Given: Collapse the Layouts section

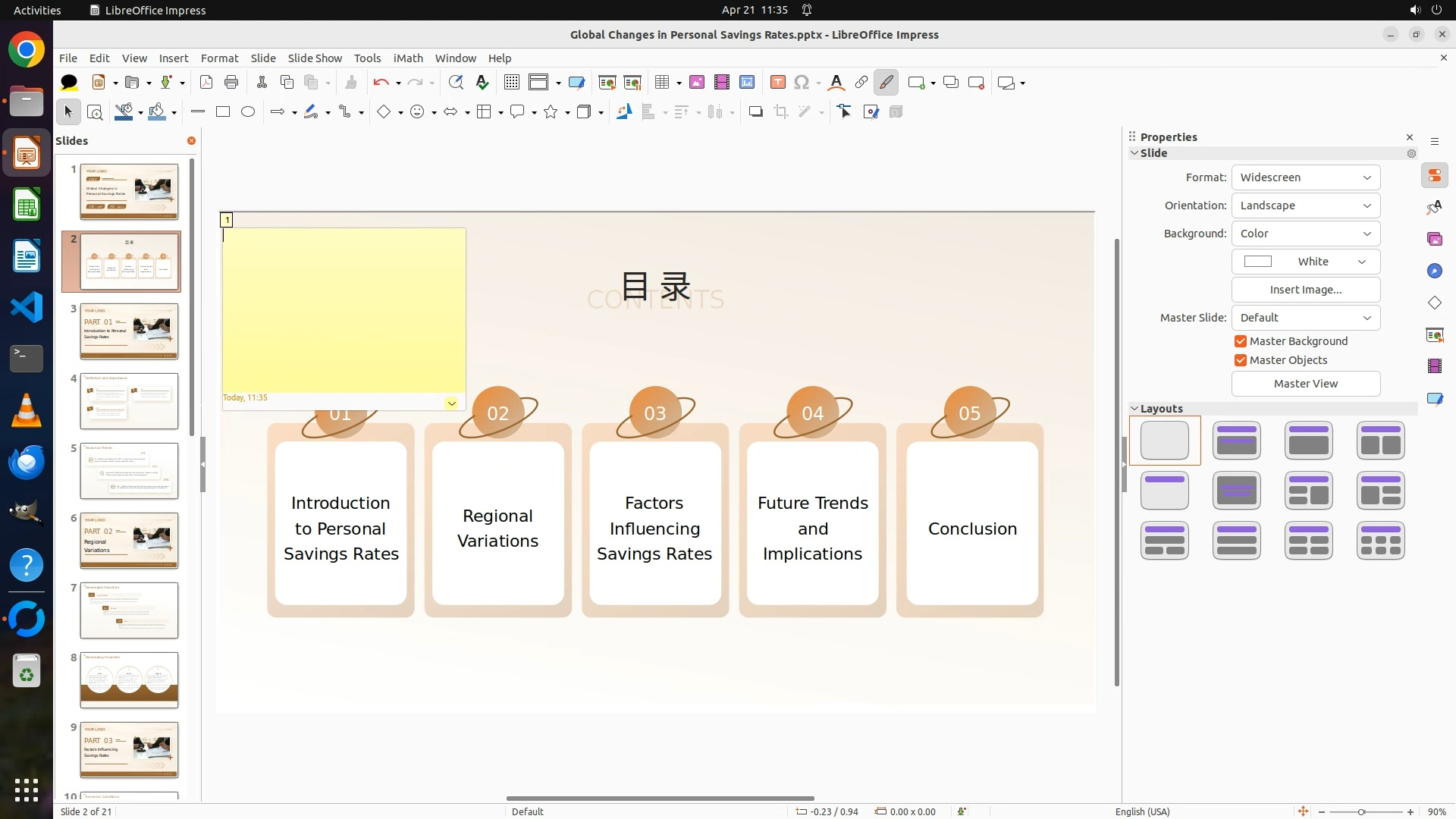Looking at the screenshot, I should 1134,409.
